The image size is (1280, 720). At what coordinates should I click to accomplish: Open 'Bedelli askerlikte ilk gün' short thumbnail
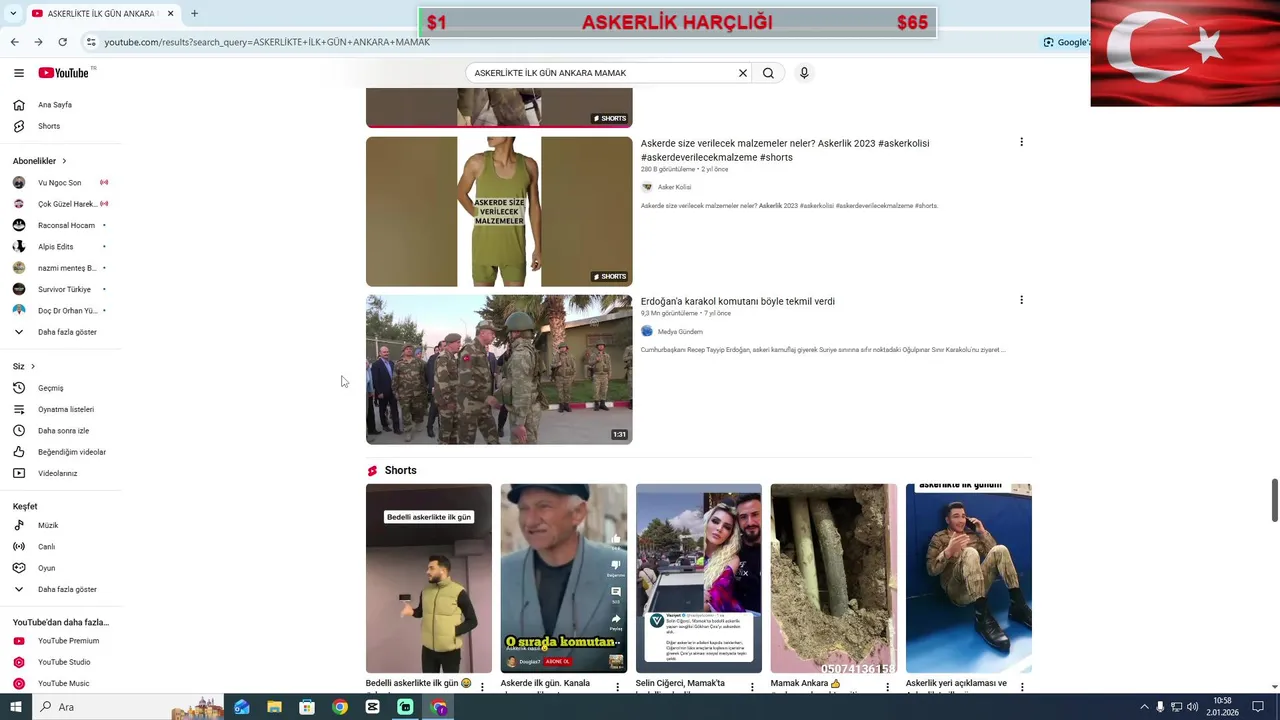(x=429, y=578)
